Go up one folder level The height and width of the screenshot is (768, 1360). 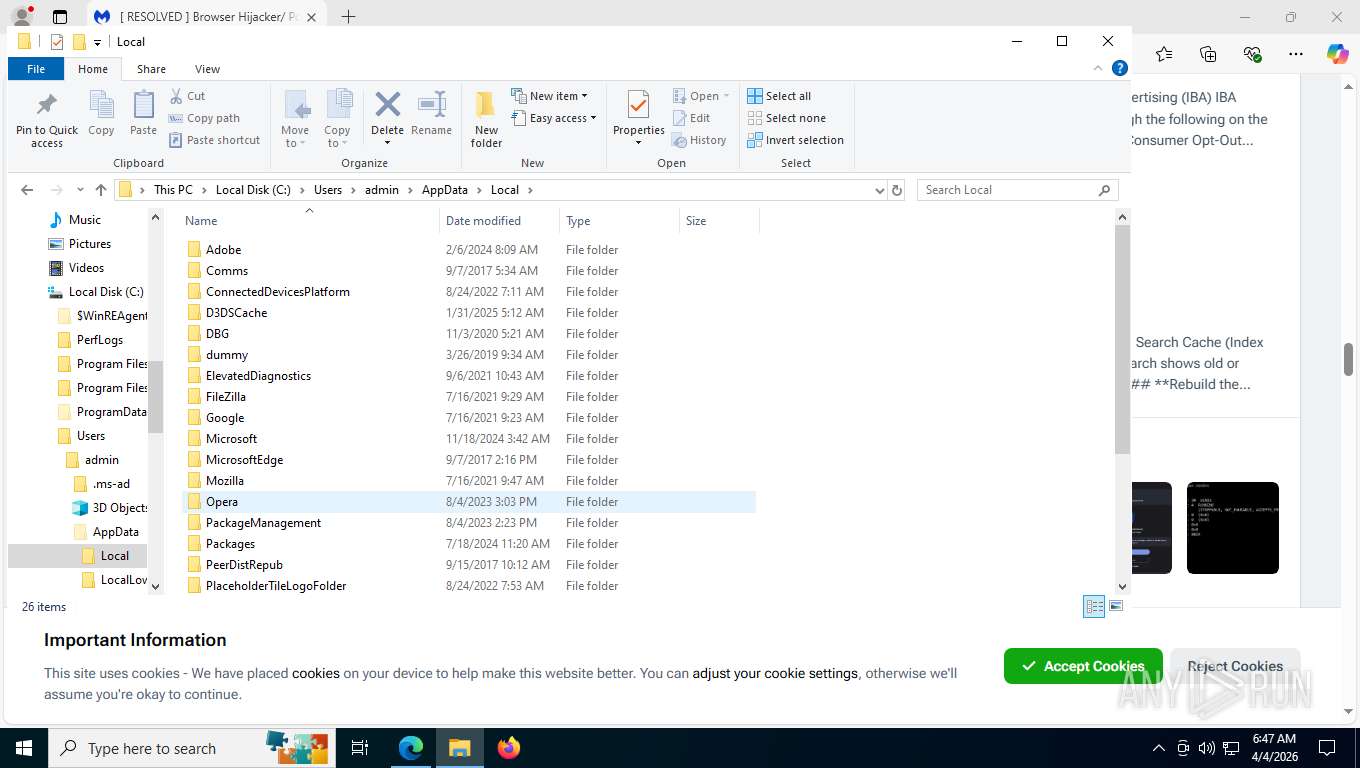click(x=100, y=190)
